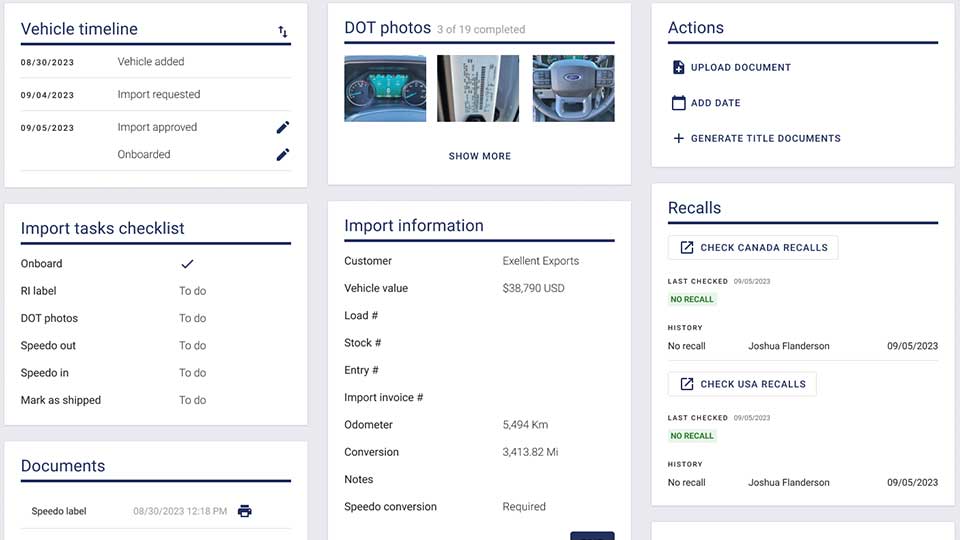The width and height of the screenshot is (960, 540).
Task: Click the 08/30/2023 12:18 PM document timestamp
Action: (180, 511)
